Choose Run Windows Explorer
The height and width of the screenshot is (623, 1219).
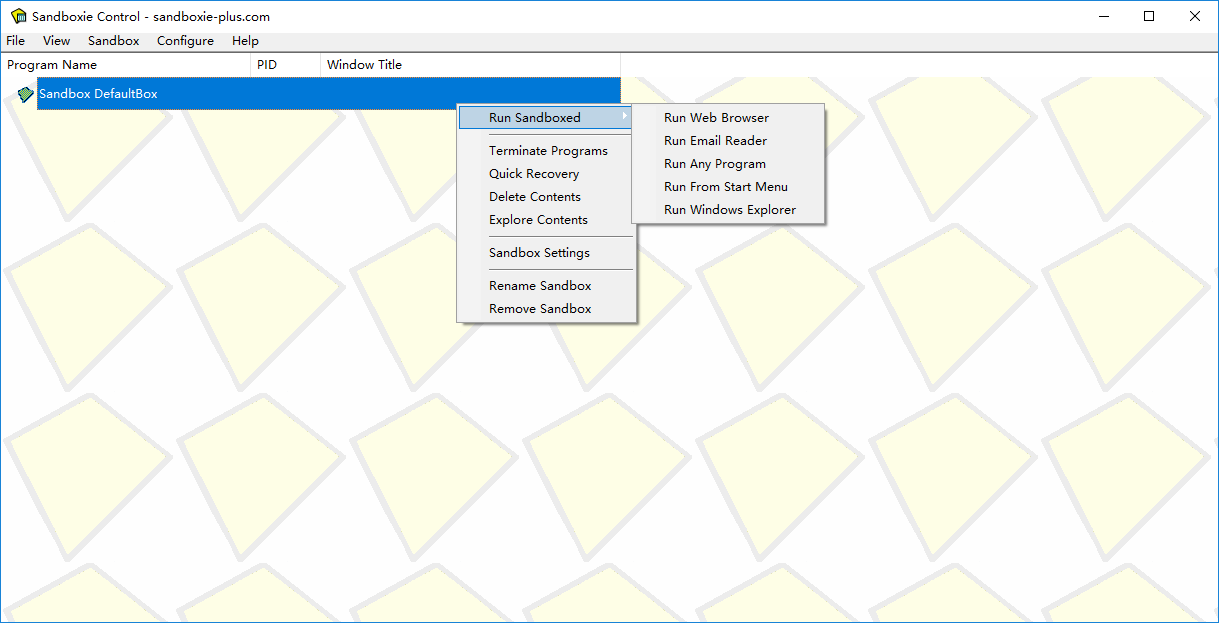click(728, 210)
